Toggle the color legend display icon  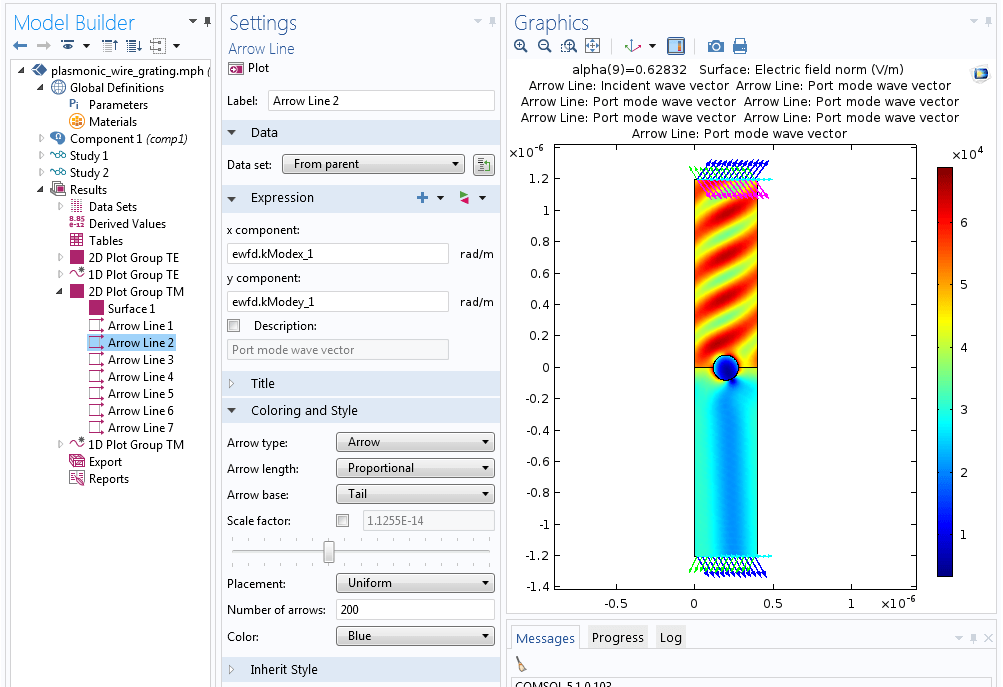tap(675, 46)
